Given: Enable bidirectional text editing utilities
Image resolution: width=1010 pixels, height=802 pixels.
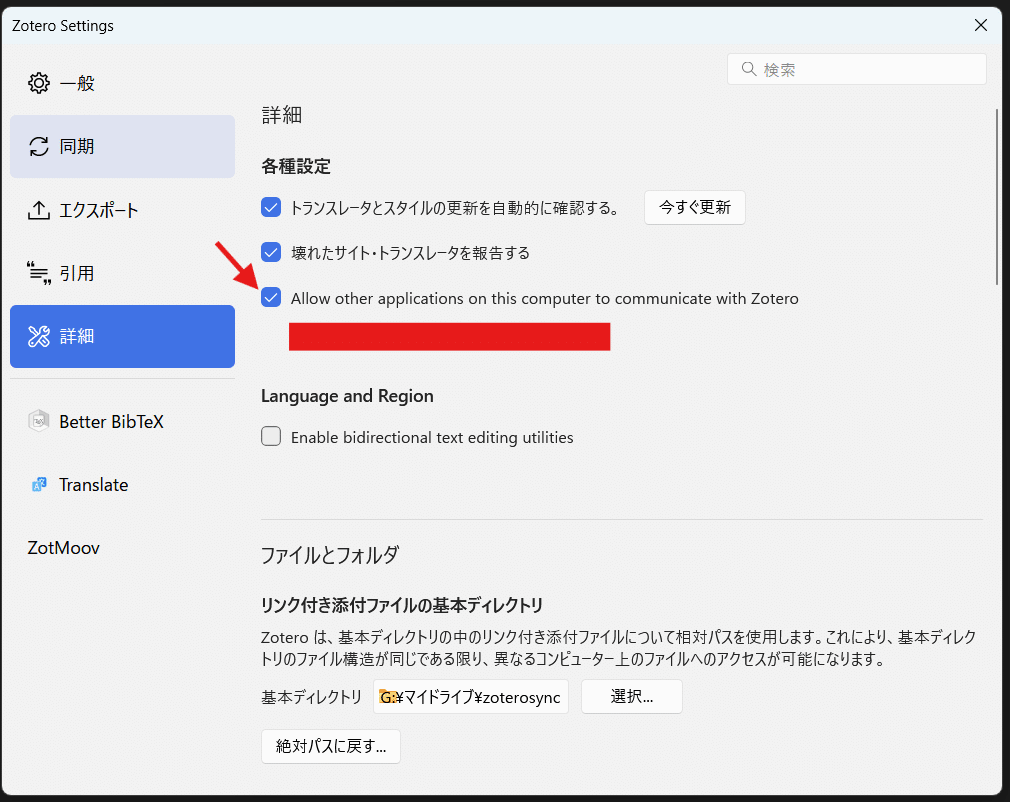Looking at the screenshot, I should [271, 436].
